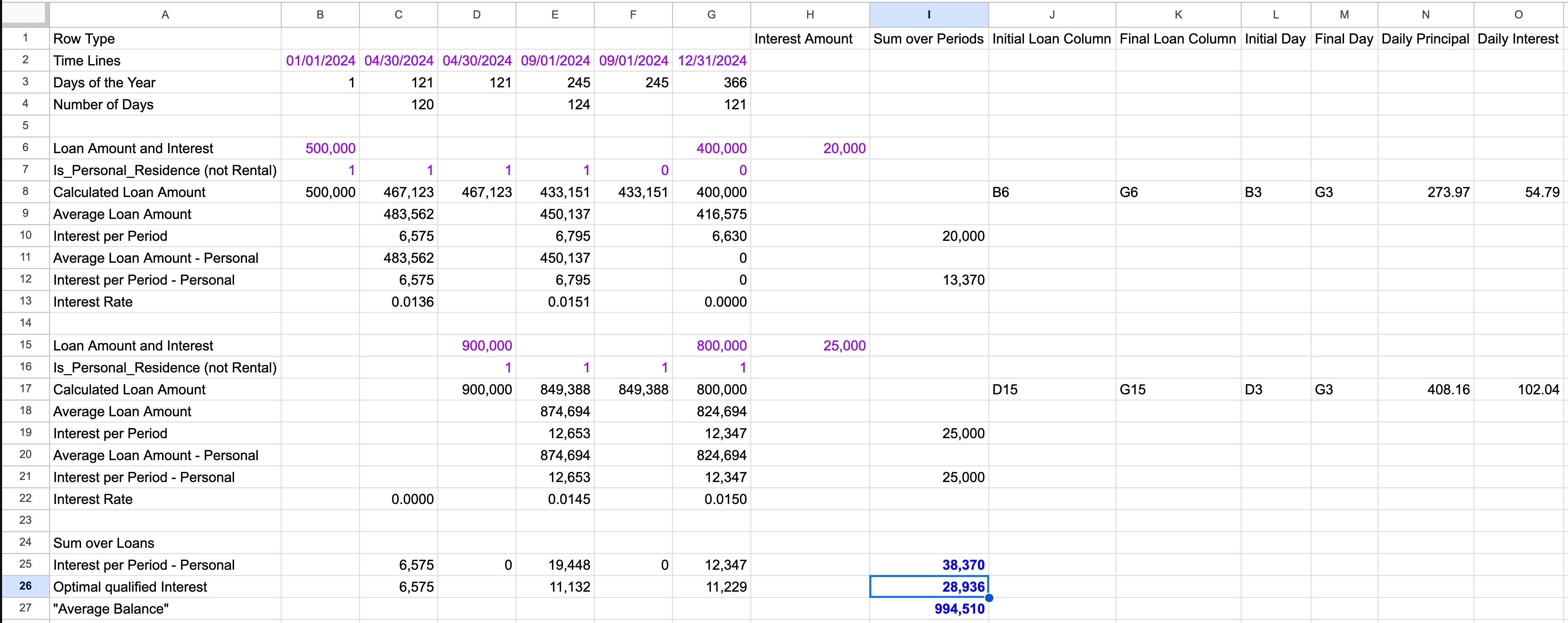Click the 273.97 daily principal value
The height and width of the screenshot is (623, 1568).
1425,192
